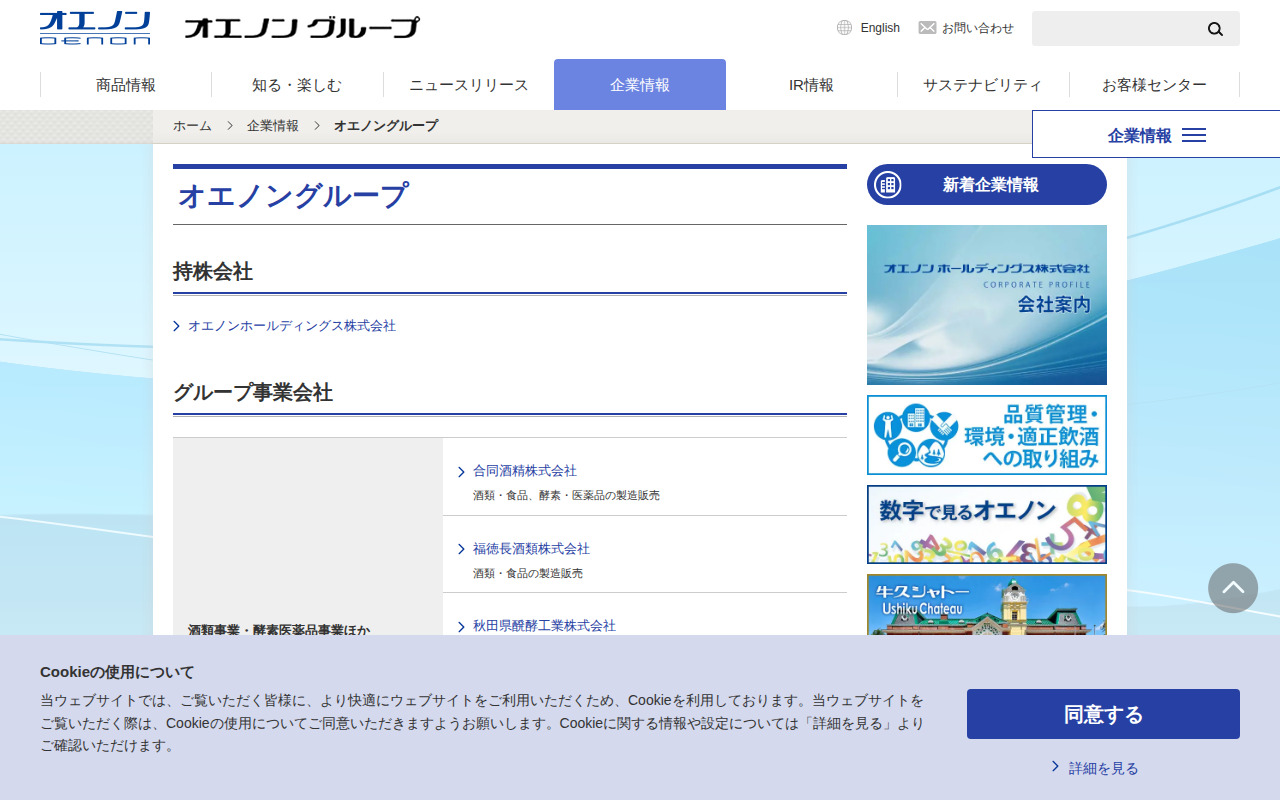Image resolution: width=1280 pixels, height=800 pixels.
Task: Click the scroll-to-top arrow button
Action: click(x=1233, y=589)
